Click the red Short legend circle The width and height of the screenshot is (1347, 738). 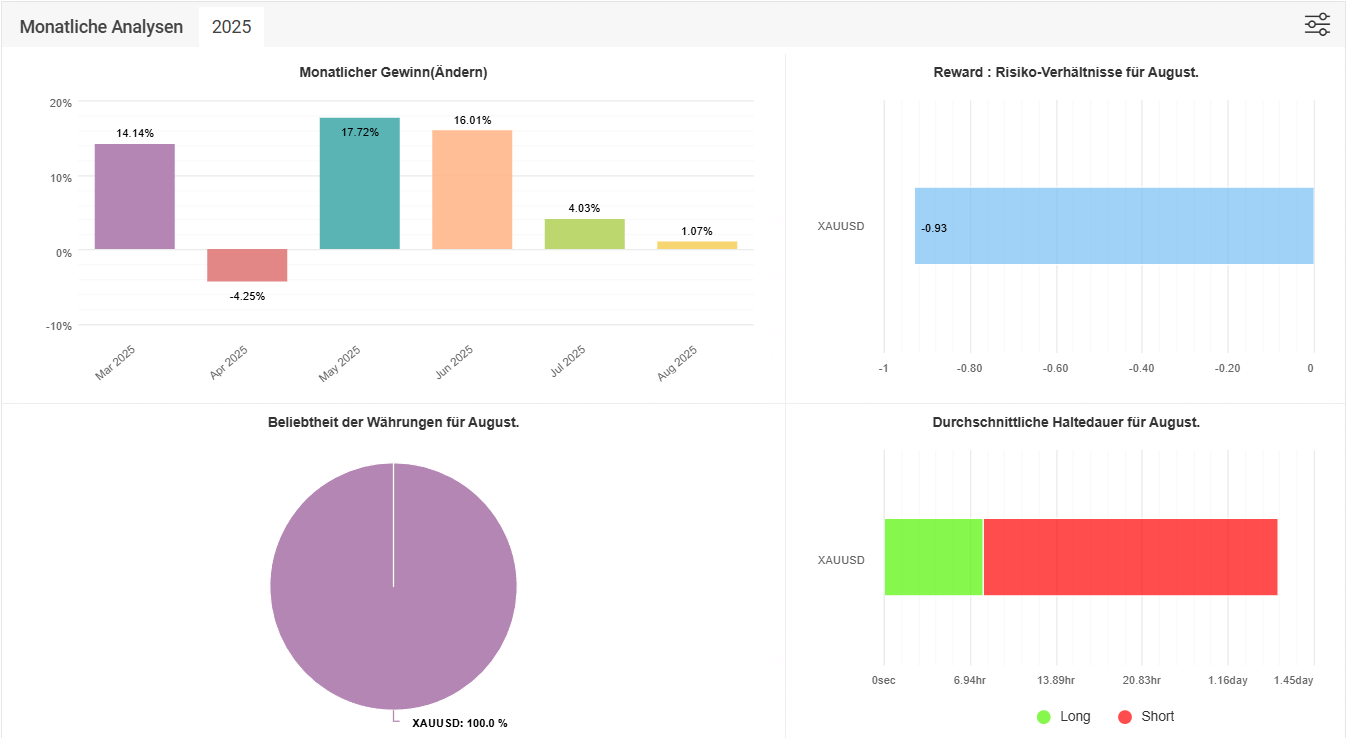(x=1125, y=717)
